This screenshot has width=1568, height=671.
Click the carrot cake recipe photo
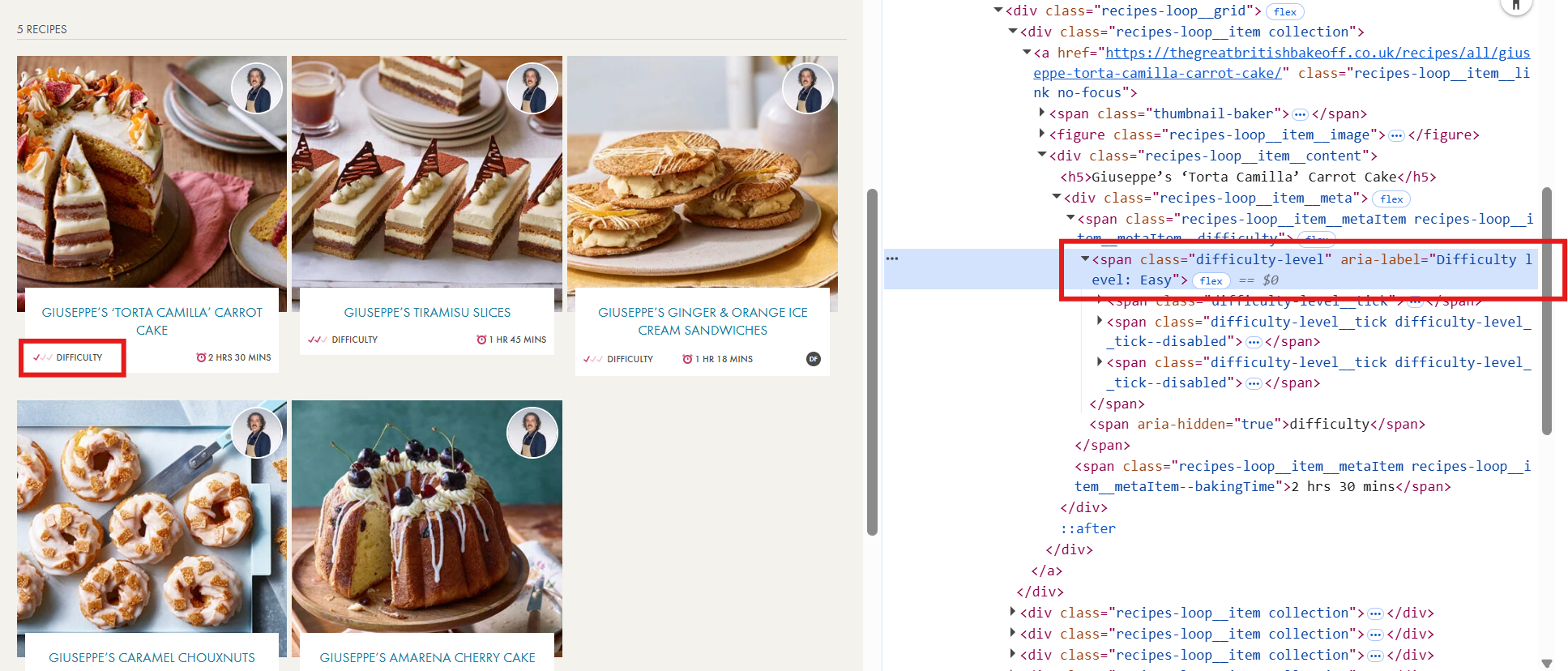click(x=152, y=183)
